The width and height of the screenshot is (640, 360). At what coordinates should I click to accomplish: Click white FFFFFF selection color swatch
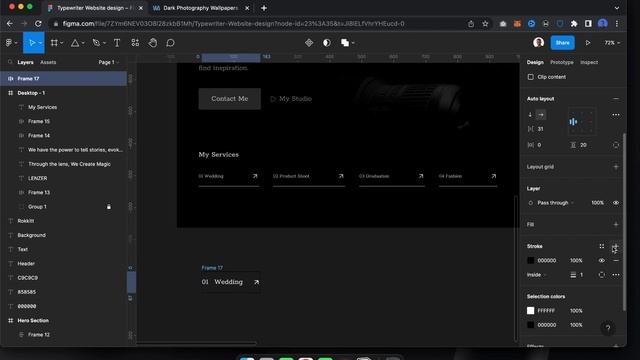[531, 311]
